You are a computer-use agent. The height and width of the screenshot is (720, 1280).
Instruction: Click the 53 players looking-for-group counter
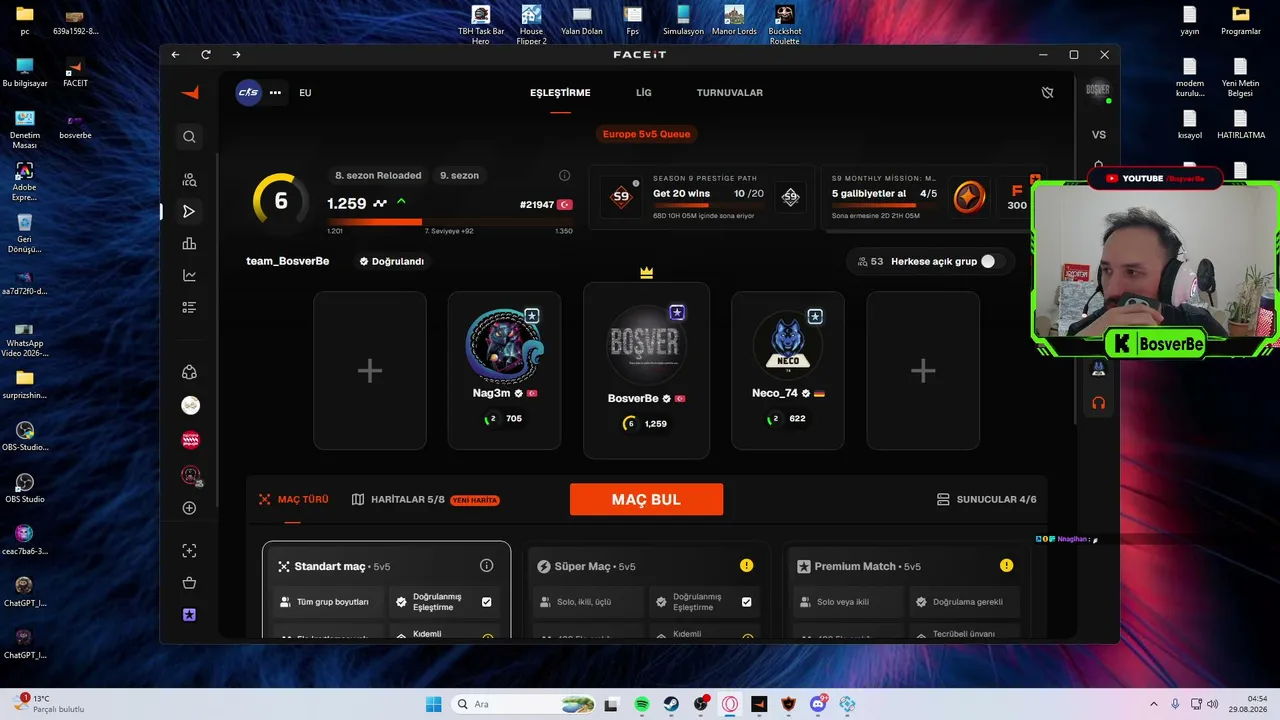click(870, 261)
